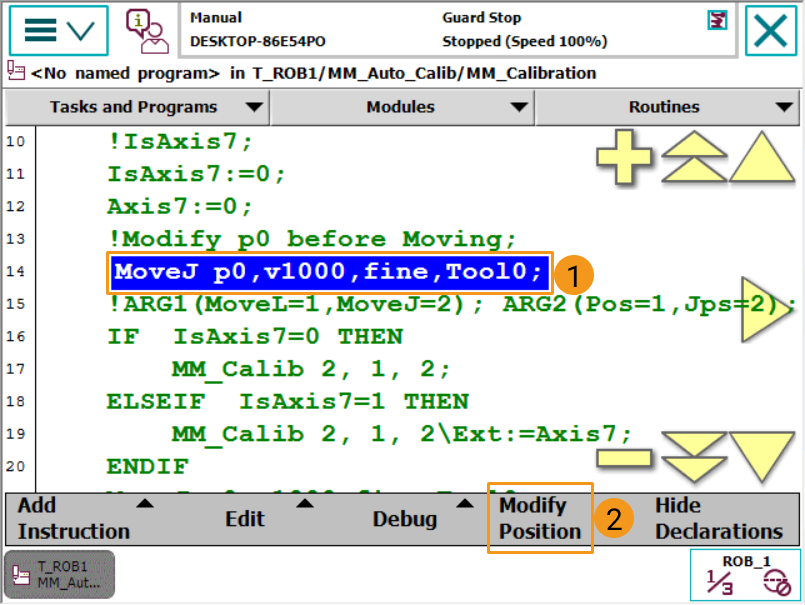Zoom out with the yellow minus icon
Screen dimensions: 805x605
[x=624, y=458]
